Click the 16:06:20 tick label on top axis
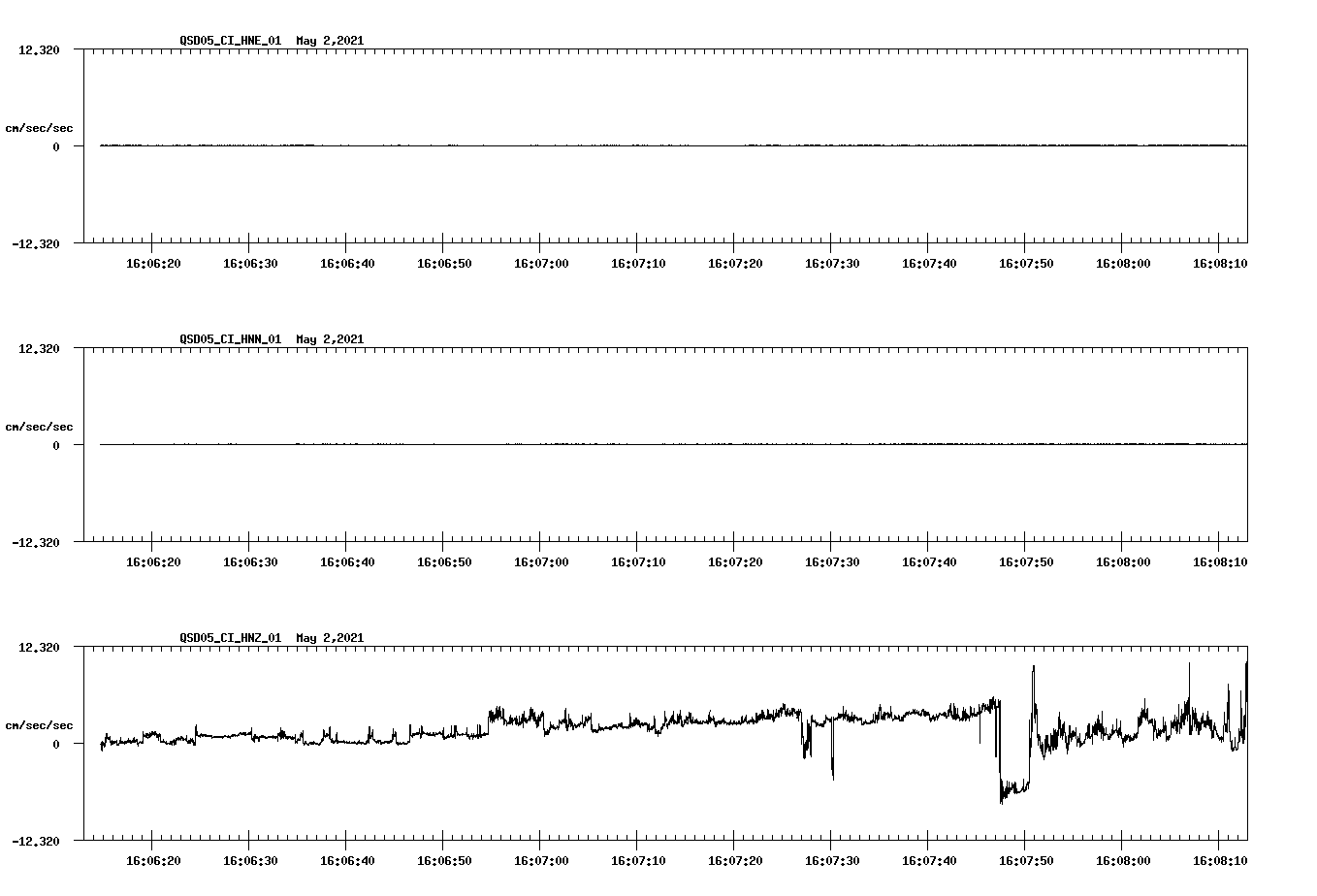Viewport: 1317px width, 896px height. click(x=152, y=261)
